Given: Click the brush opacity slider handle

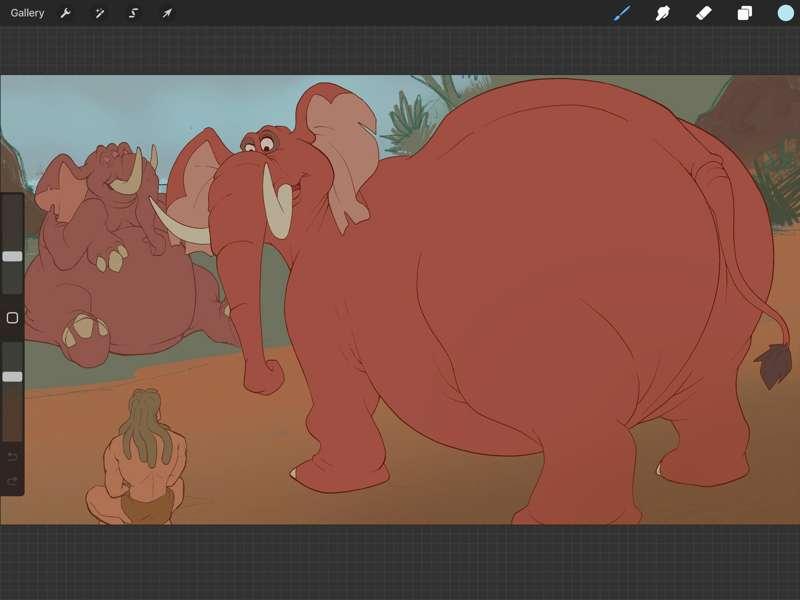Looking at the screenshot, I should point(12,377).
